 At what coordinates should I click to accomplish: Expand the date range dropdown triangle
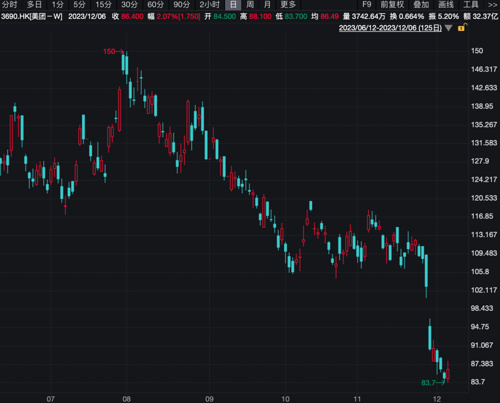point(449,28)
